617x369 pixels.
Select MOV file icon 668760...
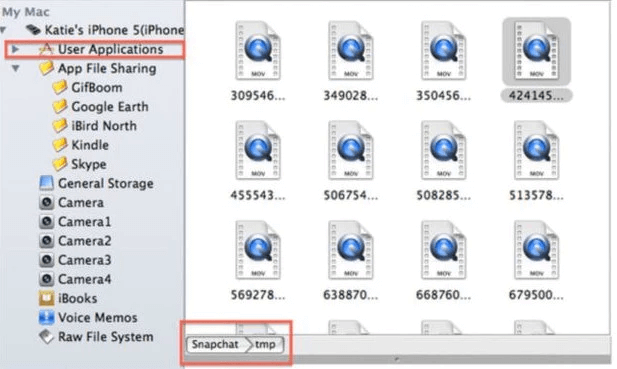coord(443,250)
